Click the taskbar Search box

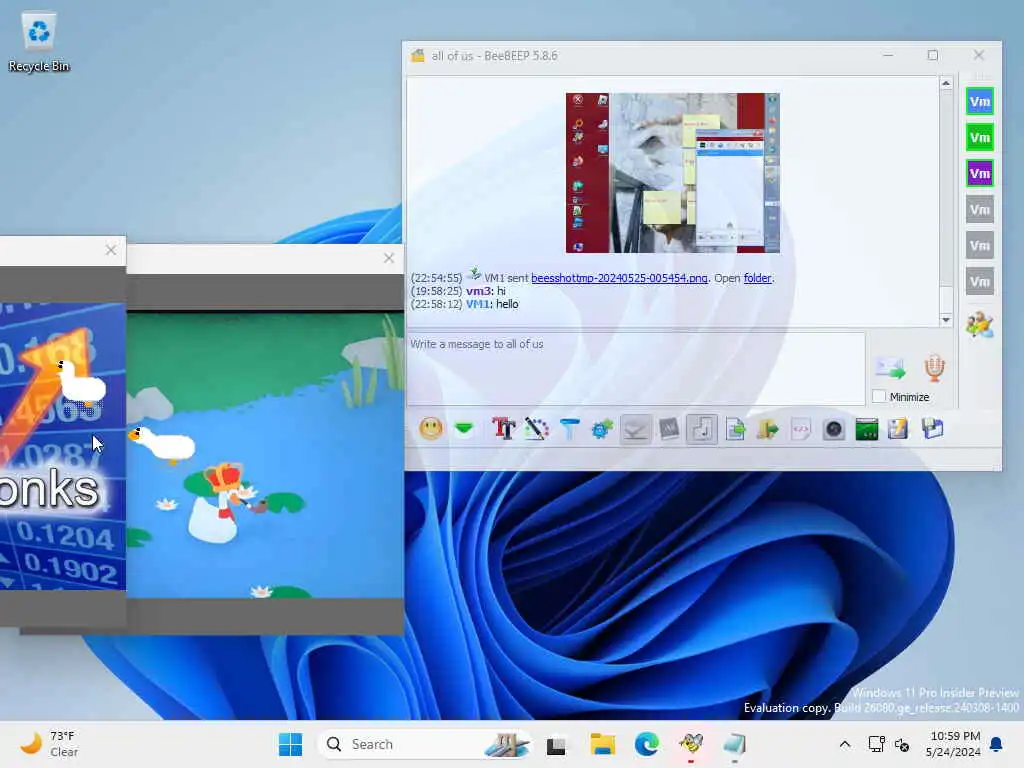click(426, 744)
